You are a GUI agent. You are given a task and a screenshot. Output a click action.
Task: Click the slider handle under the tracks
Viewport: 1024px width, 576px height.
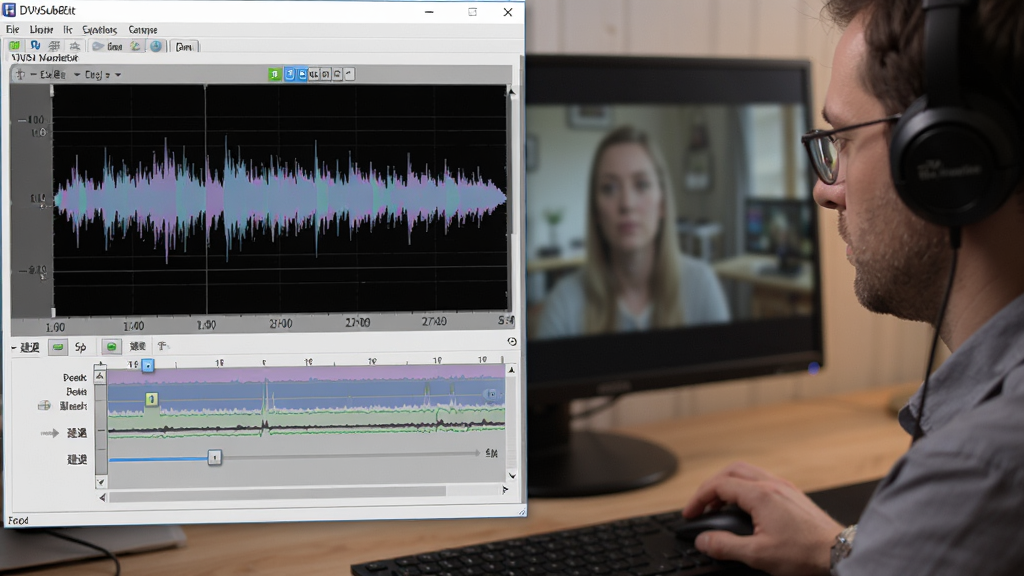pyautogui.click(x=214, y=457)
